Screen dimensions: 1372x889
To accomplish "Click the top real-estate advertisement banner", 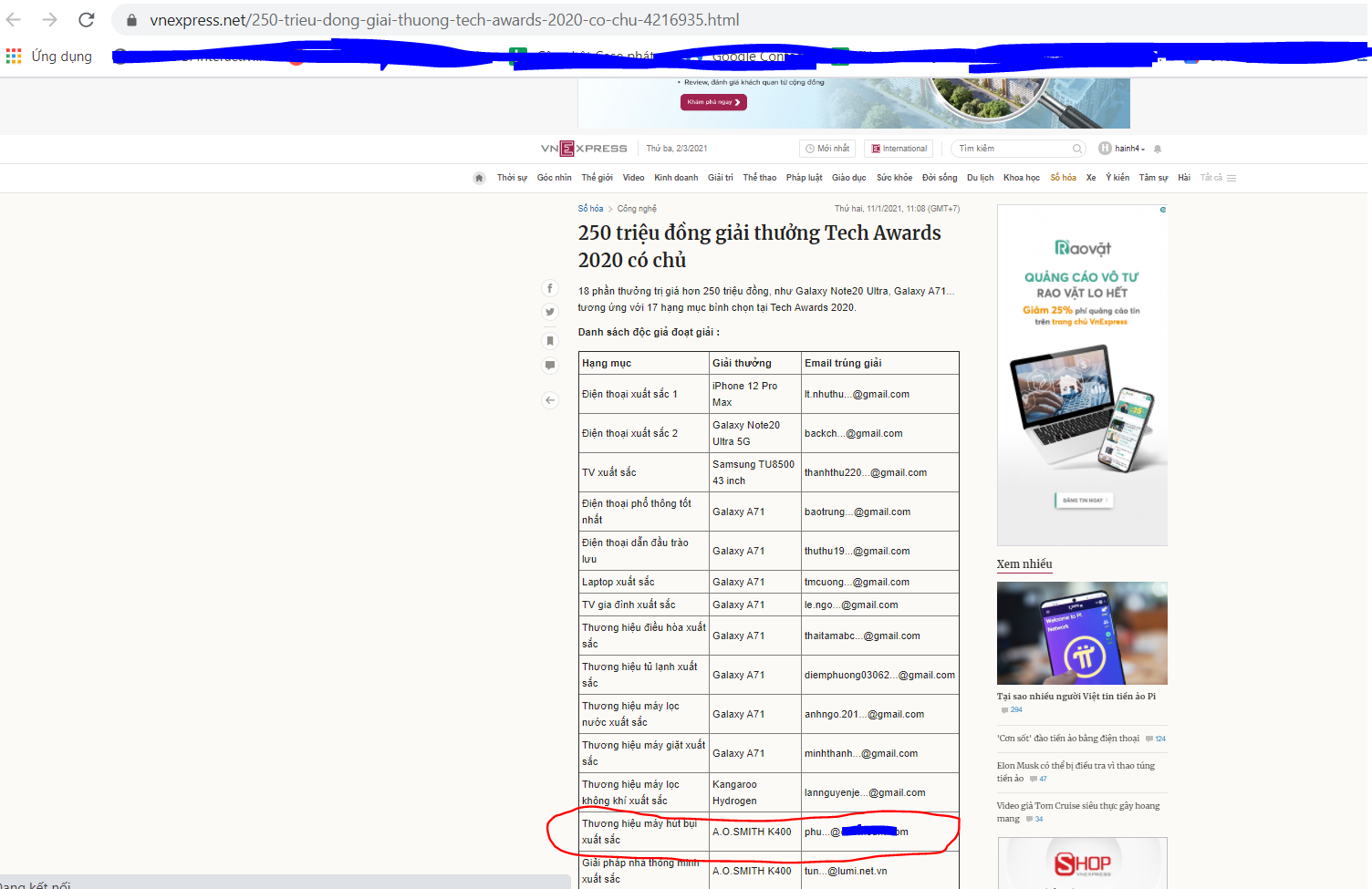I will (x=854, y=103).
